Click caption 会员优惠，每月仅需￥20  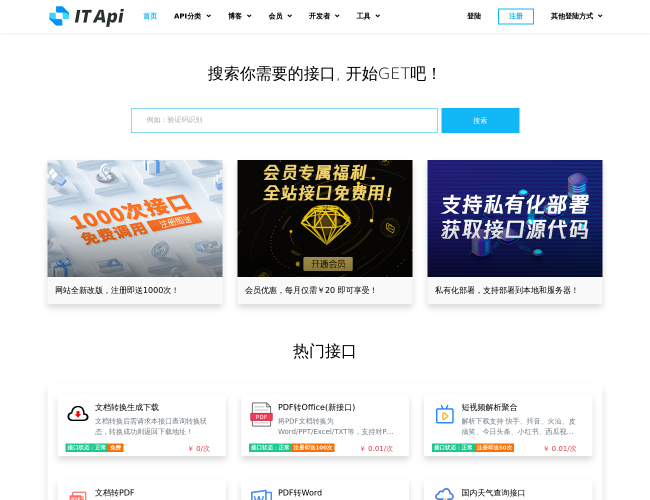point(310,290)
